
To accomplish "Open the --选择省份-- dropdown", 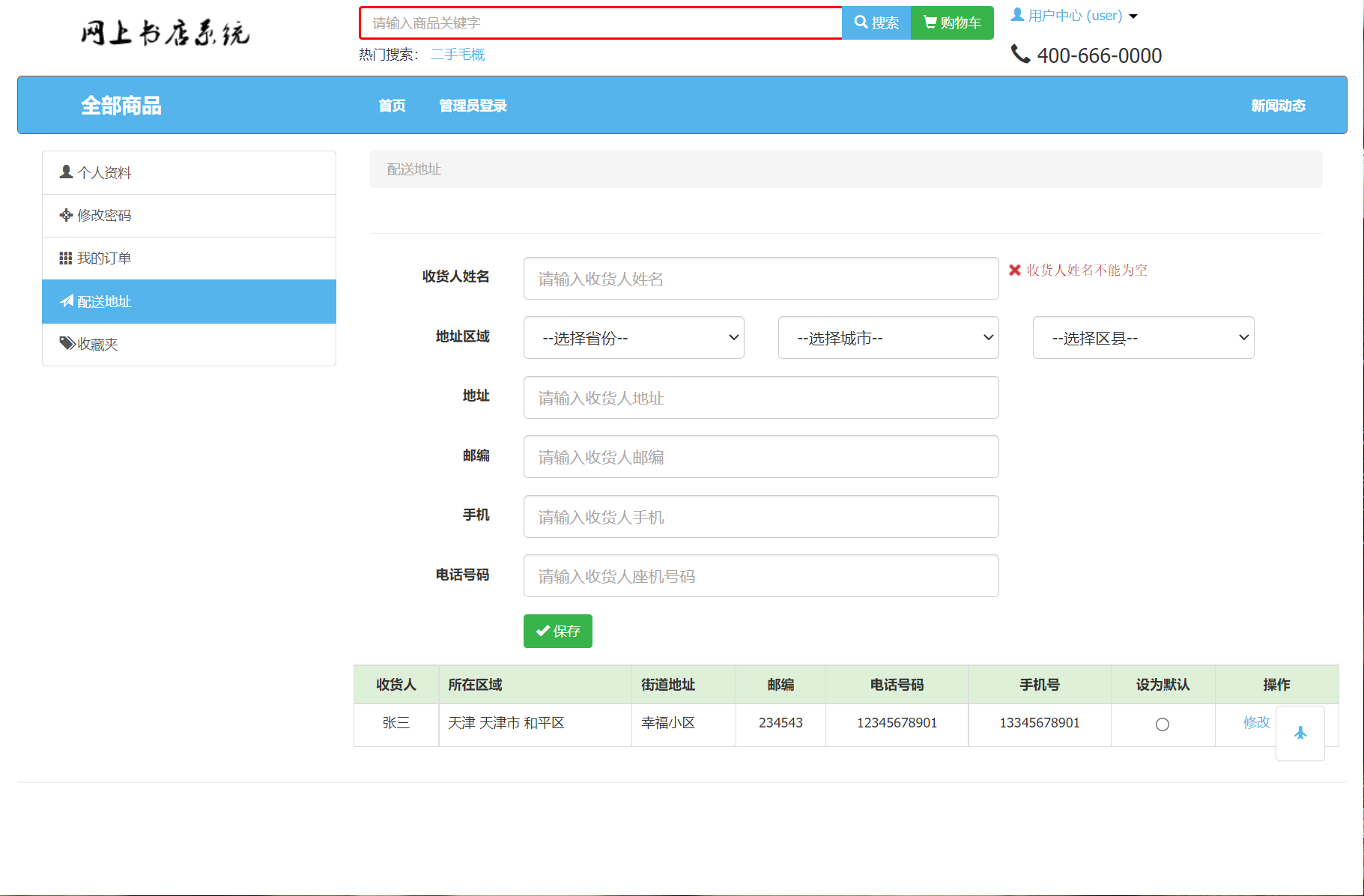I will click(633, 338).
